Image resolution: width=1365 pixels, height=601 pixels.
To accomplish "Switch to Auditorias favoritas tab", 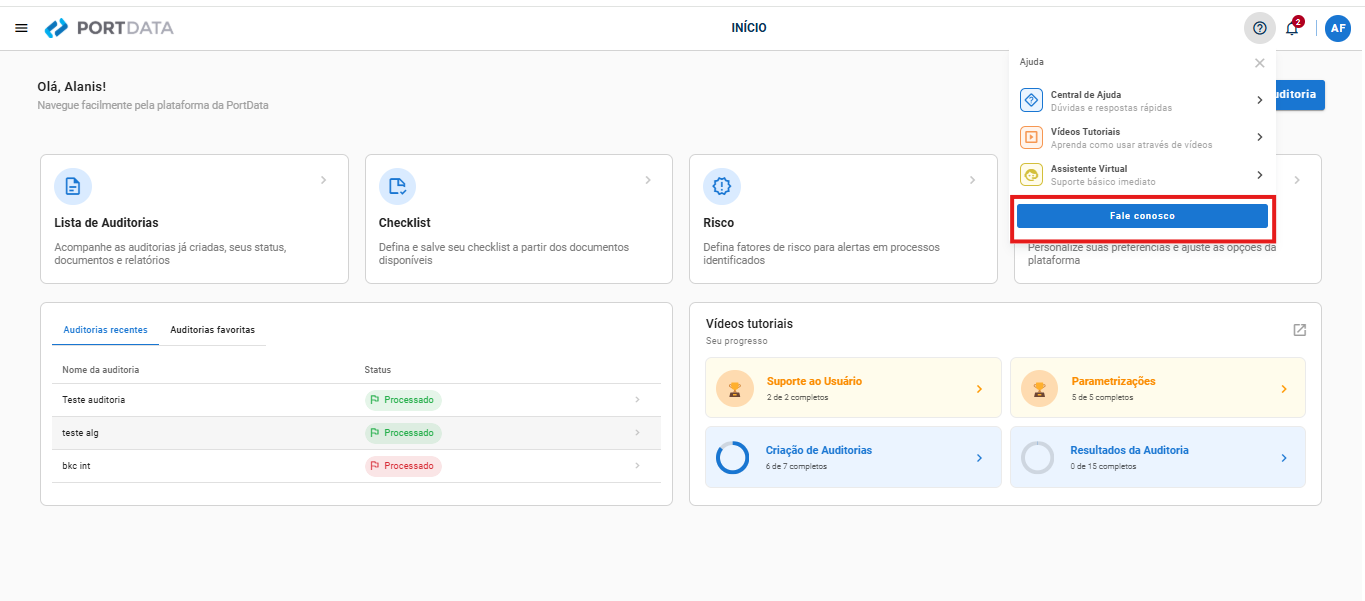I will tap(212, 330).
